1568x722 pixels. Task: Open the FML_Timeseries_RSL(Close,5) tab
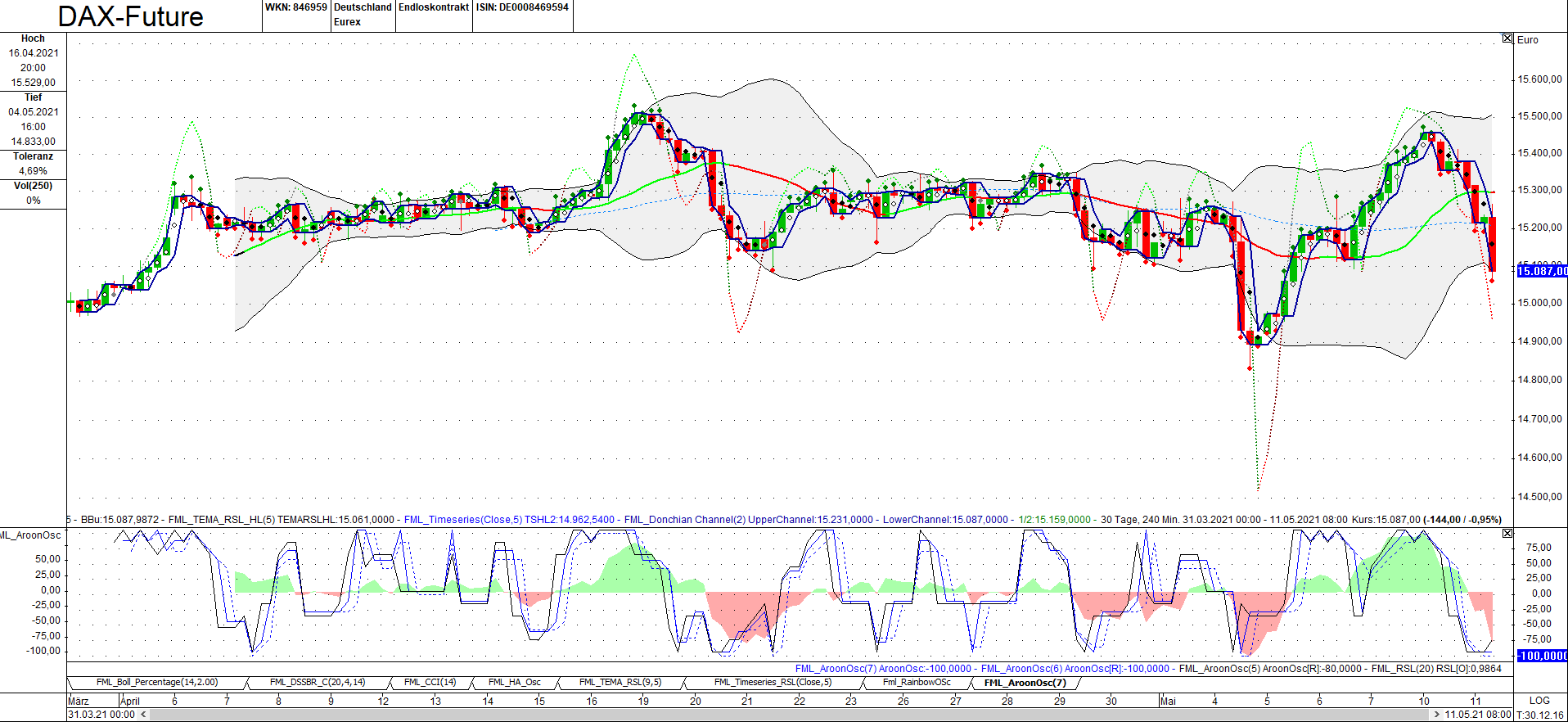pos(773,682)
